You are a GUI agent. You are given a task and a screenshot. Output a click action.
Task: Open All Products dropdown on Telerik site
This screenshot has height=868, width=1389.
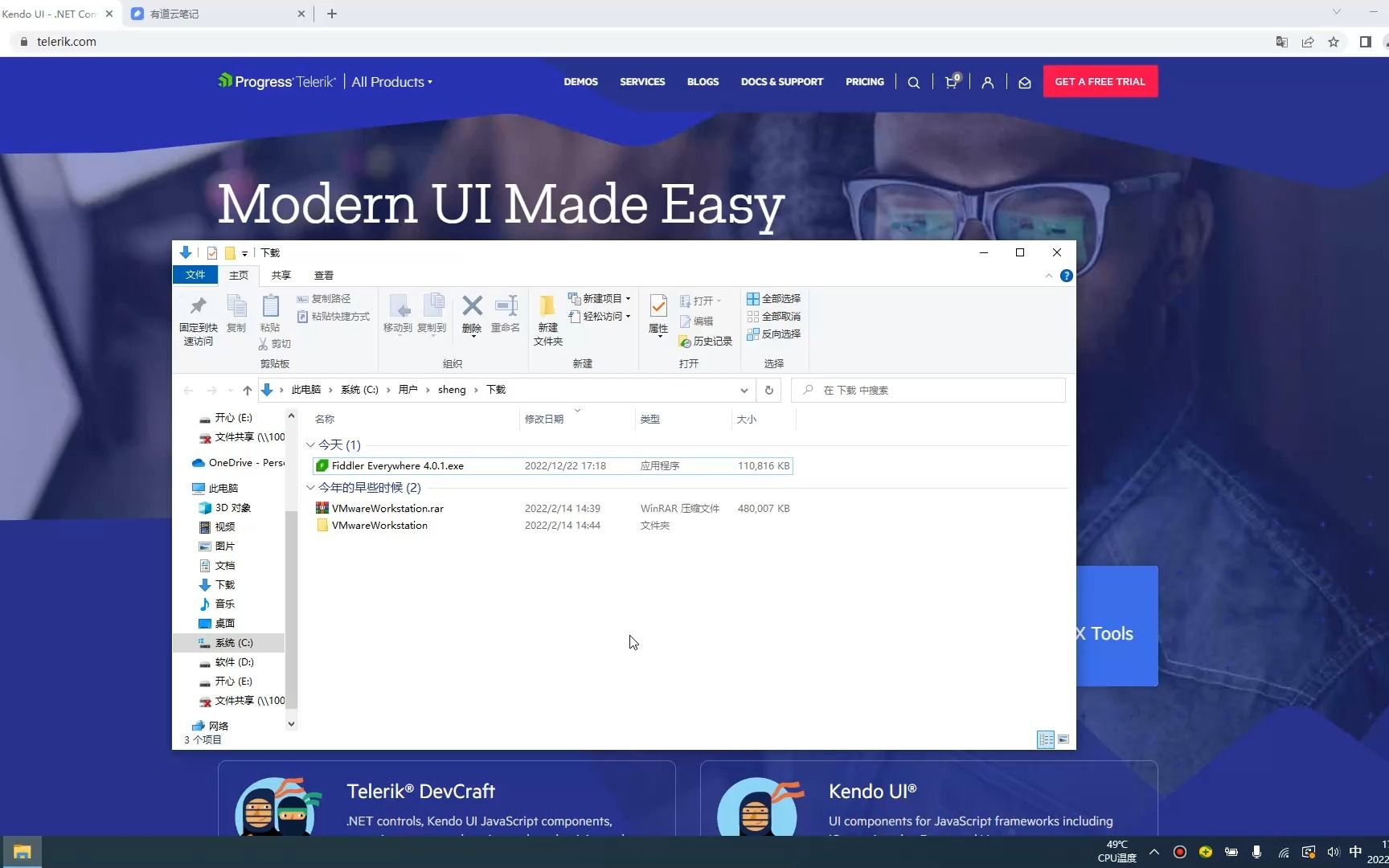(392, 82)
